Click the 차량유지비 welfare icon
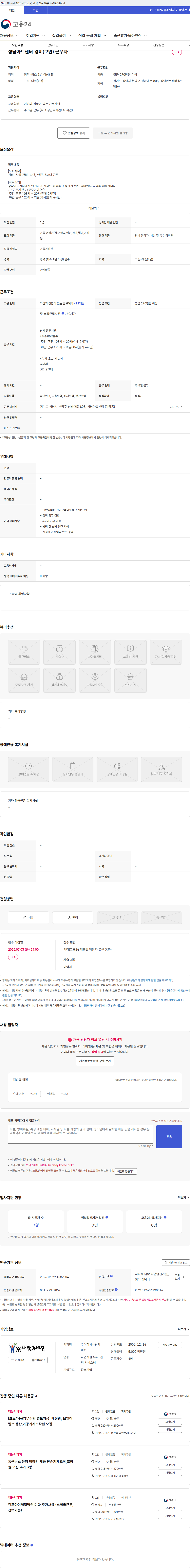The image size is (190, 1568). tap(95, 652)
